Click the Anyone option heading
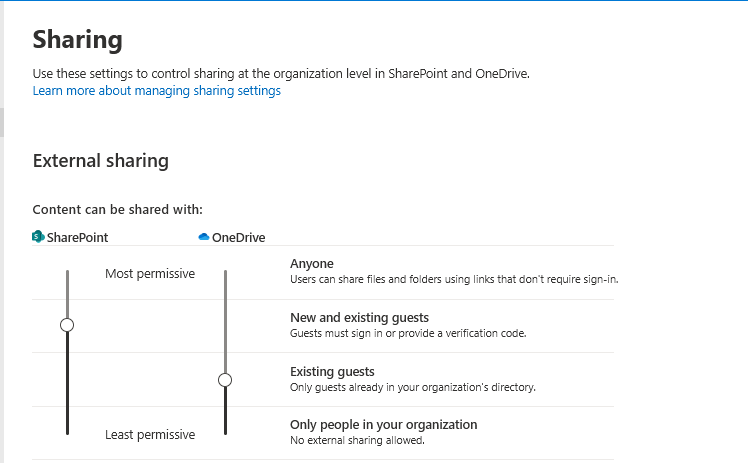This screenshot has width=748, height=463. point(312,264)
